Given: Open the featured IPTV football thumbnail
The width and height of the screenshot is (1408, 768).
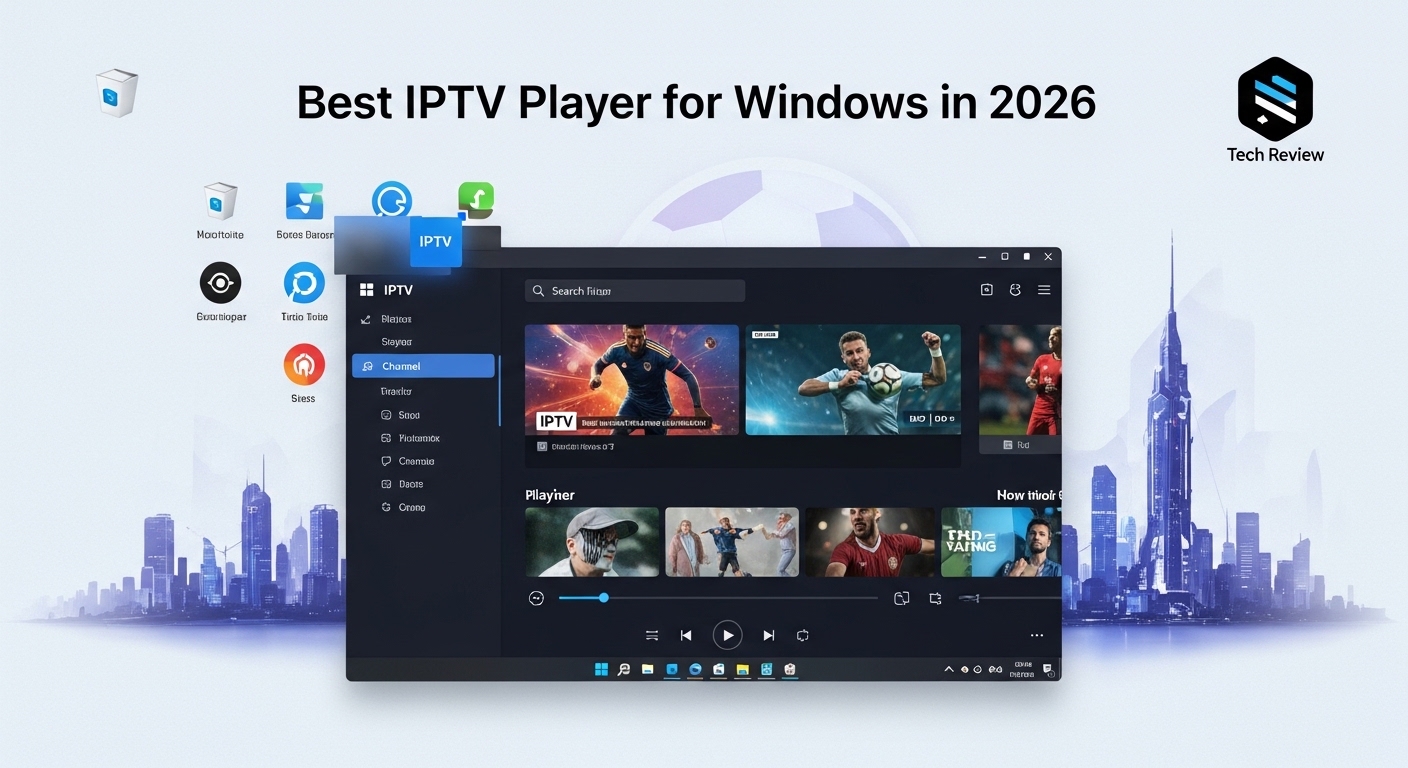Looking at the screenshot, I should point(631,379).
